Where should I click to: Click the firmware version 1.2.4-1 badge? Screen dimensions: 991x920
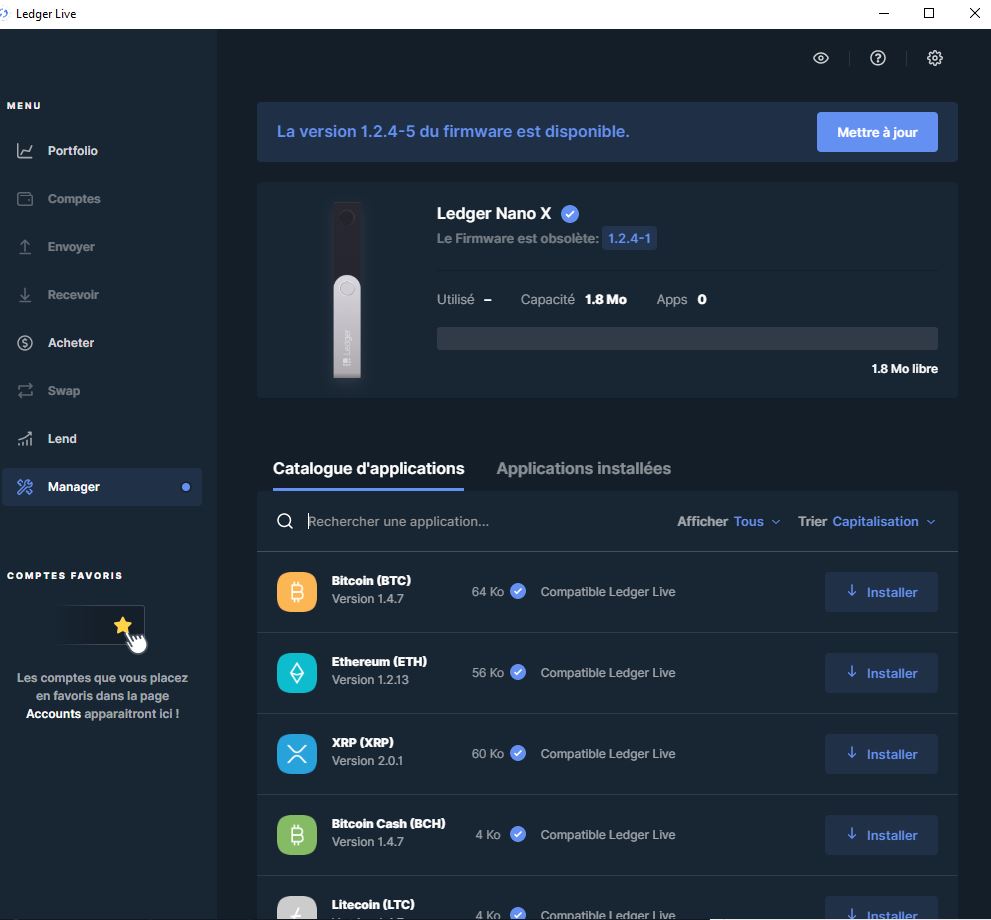629,238
